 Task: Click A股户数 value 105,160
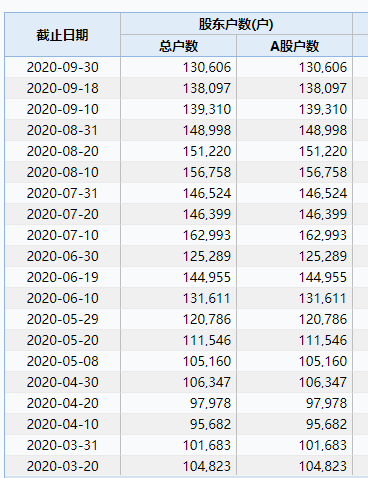tap(323, 361)
